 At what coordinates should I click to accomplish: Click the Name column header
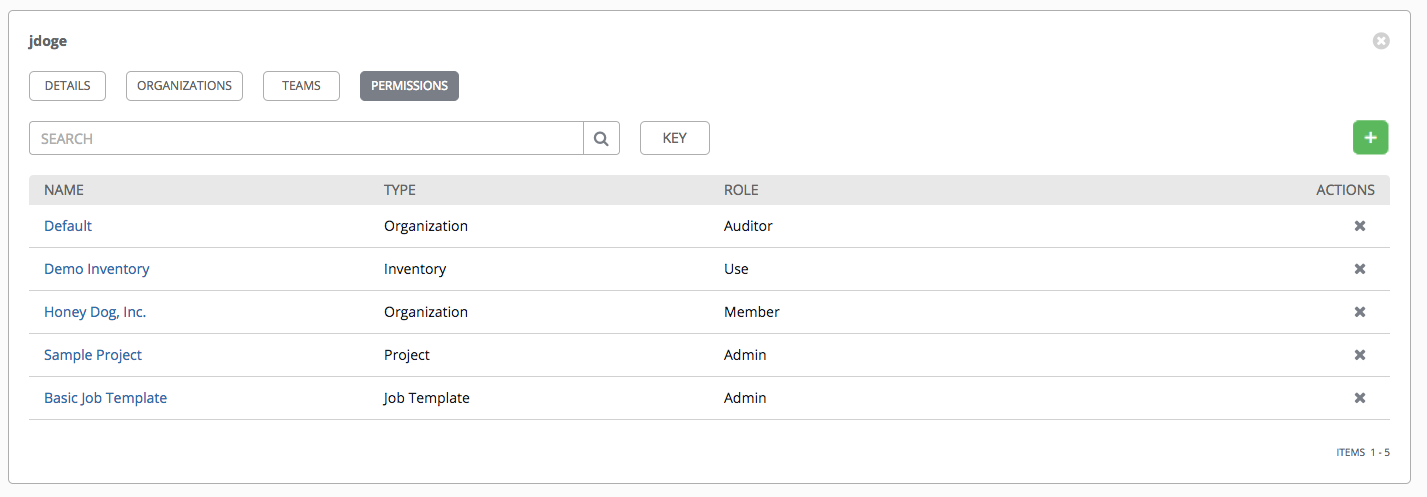coord(64,190)
